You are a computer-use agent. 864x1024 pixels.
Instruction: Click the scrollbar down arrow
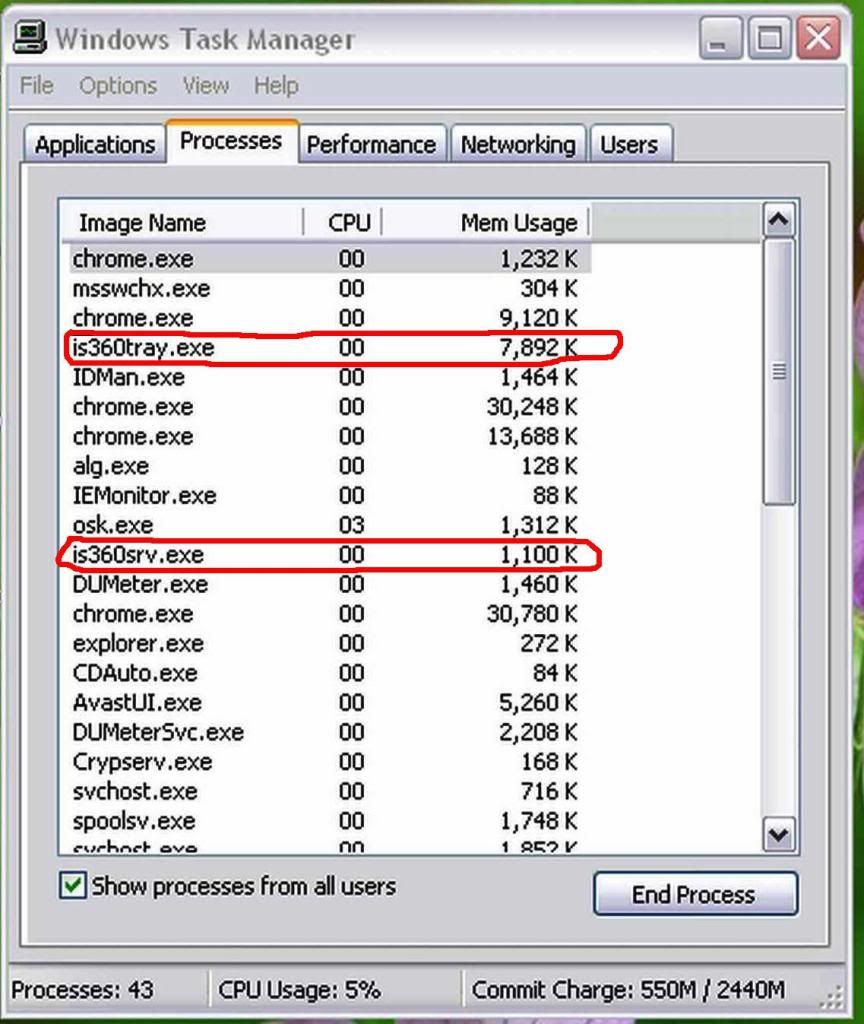[x=778, y=834]
